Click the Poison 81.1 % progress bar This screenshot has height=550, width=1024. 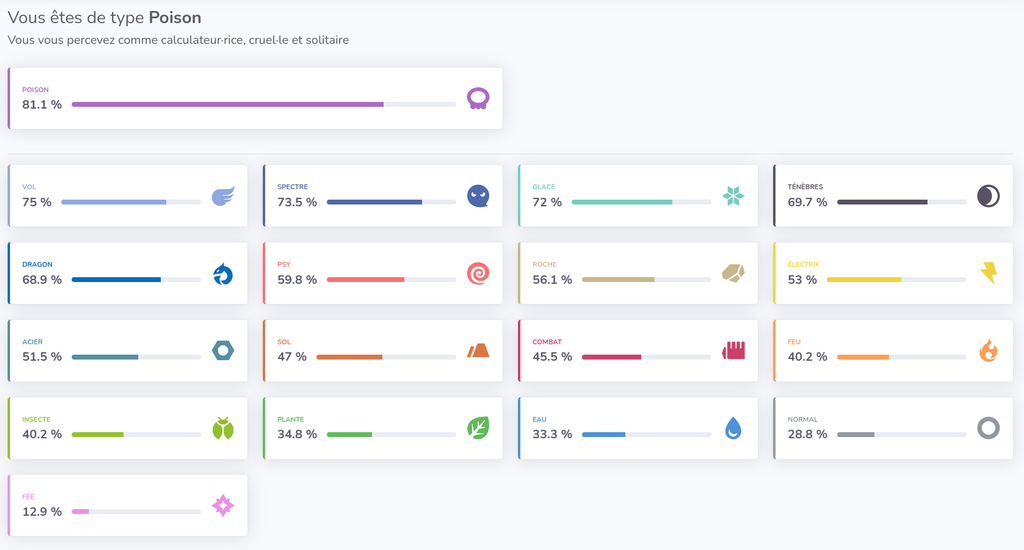263,105
